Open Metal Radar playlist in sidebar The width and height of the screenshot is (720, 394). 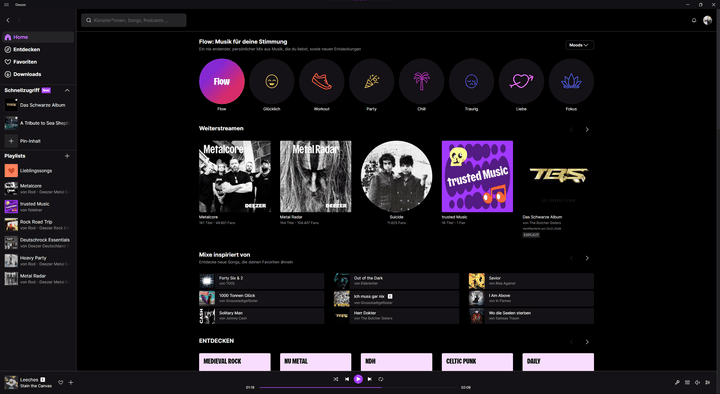coord(38,279)
